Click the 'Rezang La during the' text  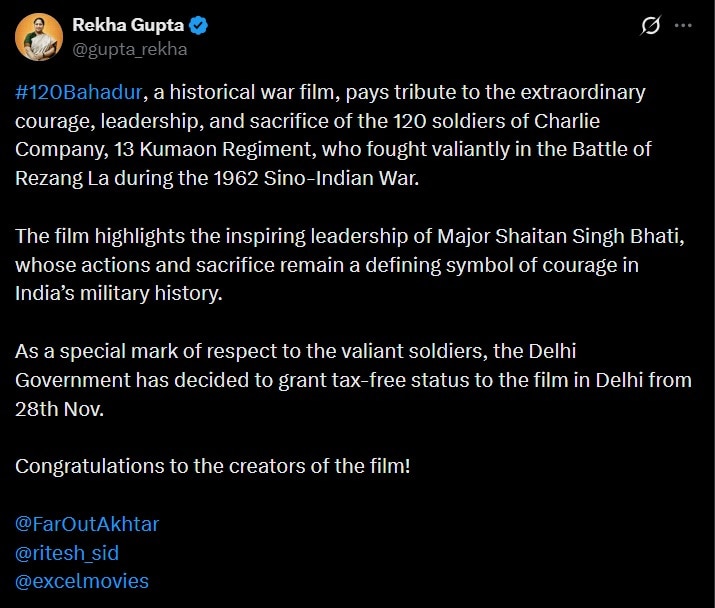(x=100, y=178)
